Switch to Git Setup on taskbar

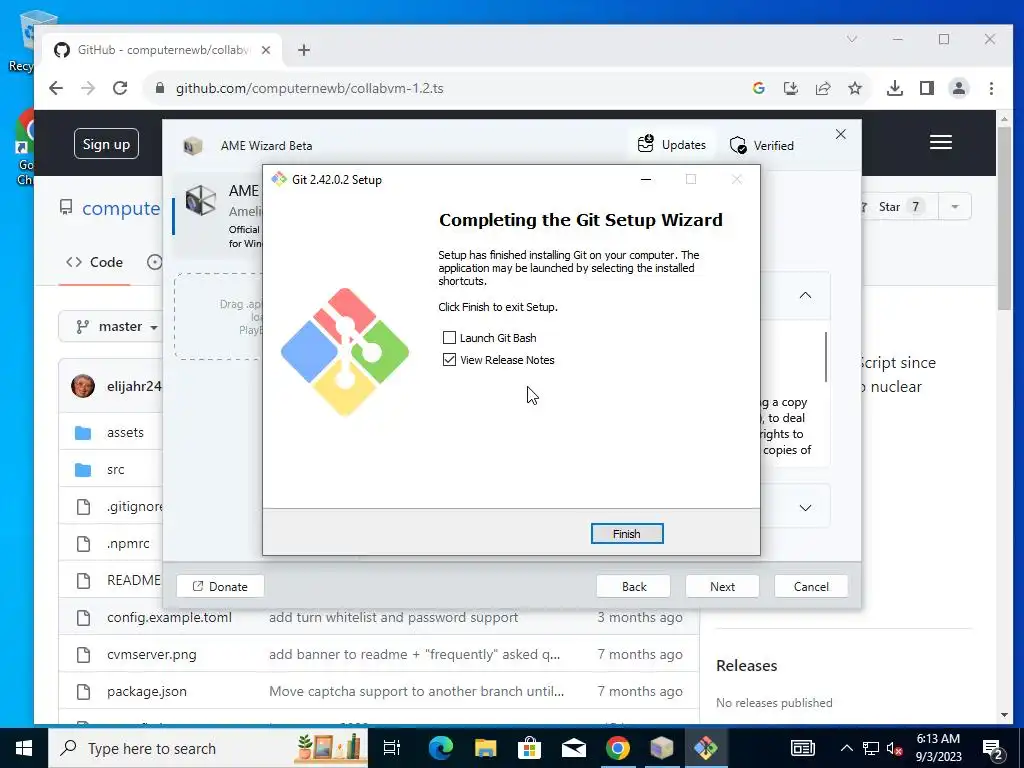coord(706,748)
